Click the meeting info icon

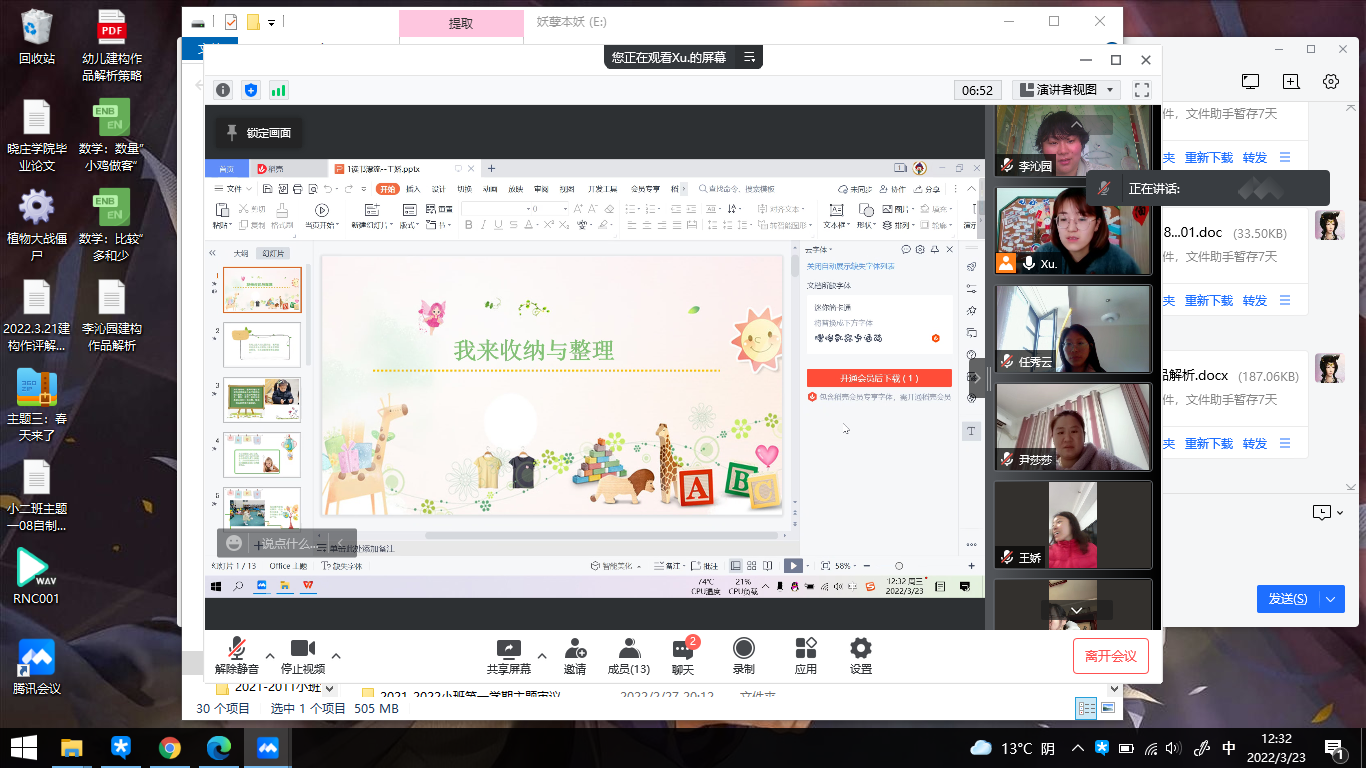pos(223,90)
